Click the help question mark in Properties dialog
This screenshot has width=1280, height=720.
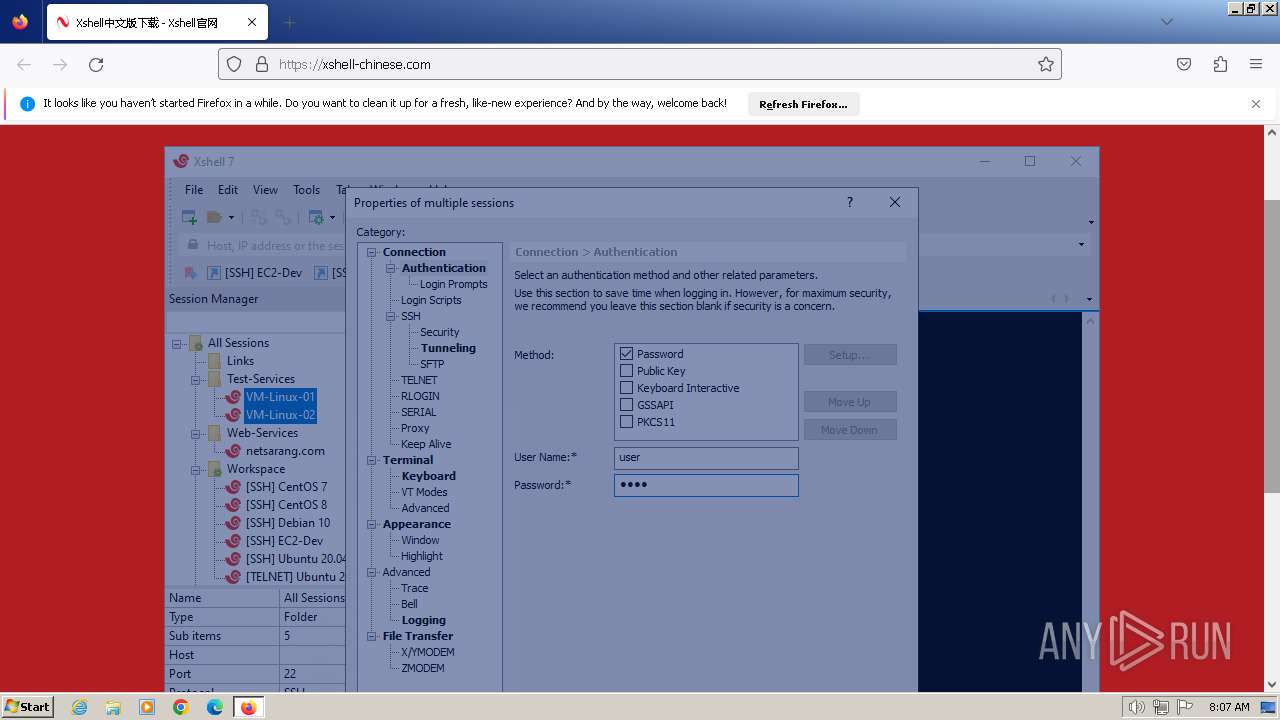850,202
